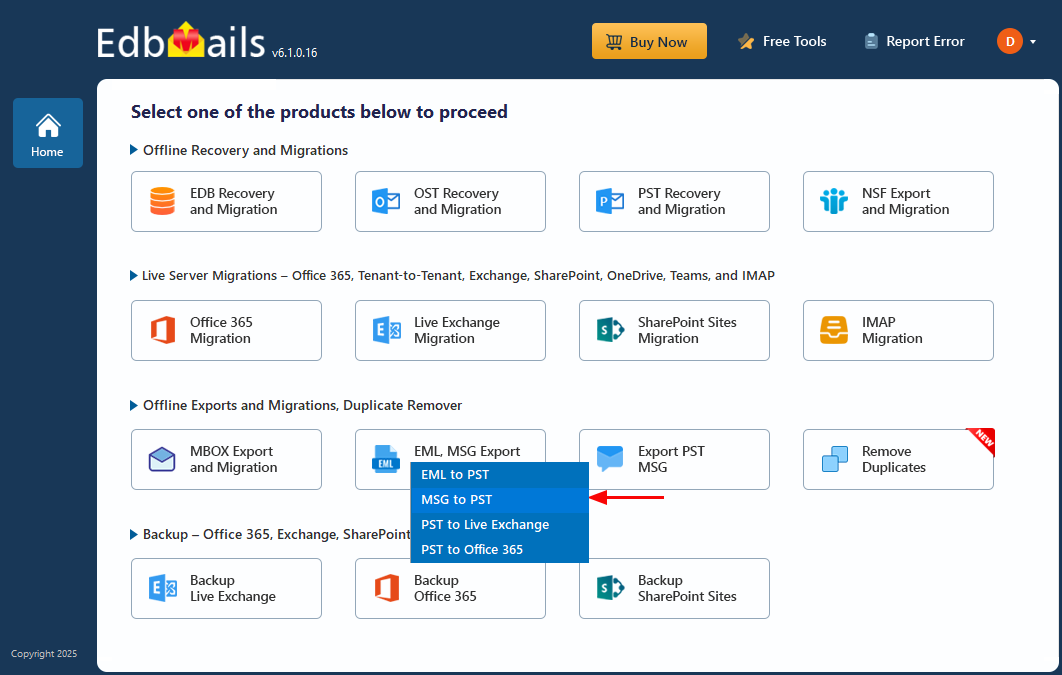Click the Office 365 Migration logo icon
The width and height of the screenshot is (1062, 675).
click(x=163, y=330)
